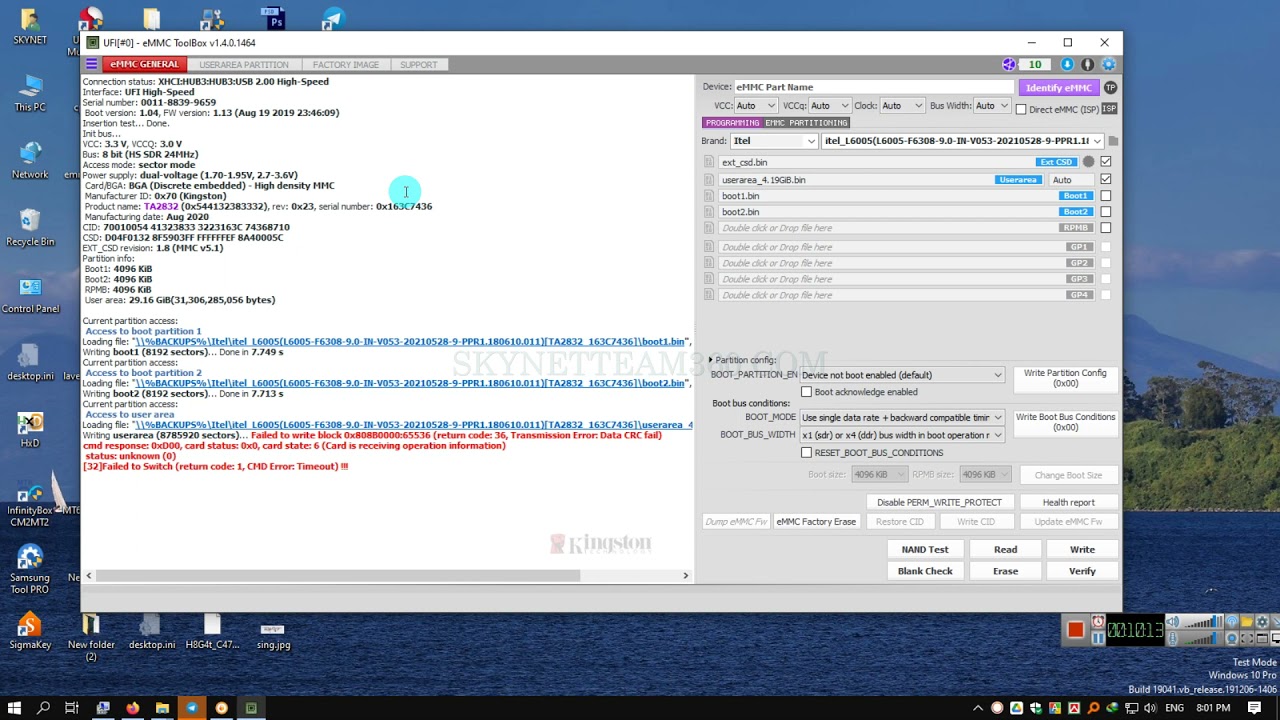This screenshot has height=720, width=1280.
Task: Click the blue download updates icon
Action: (x=1067, y=64)
